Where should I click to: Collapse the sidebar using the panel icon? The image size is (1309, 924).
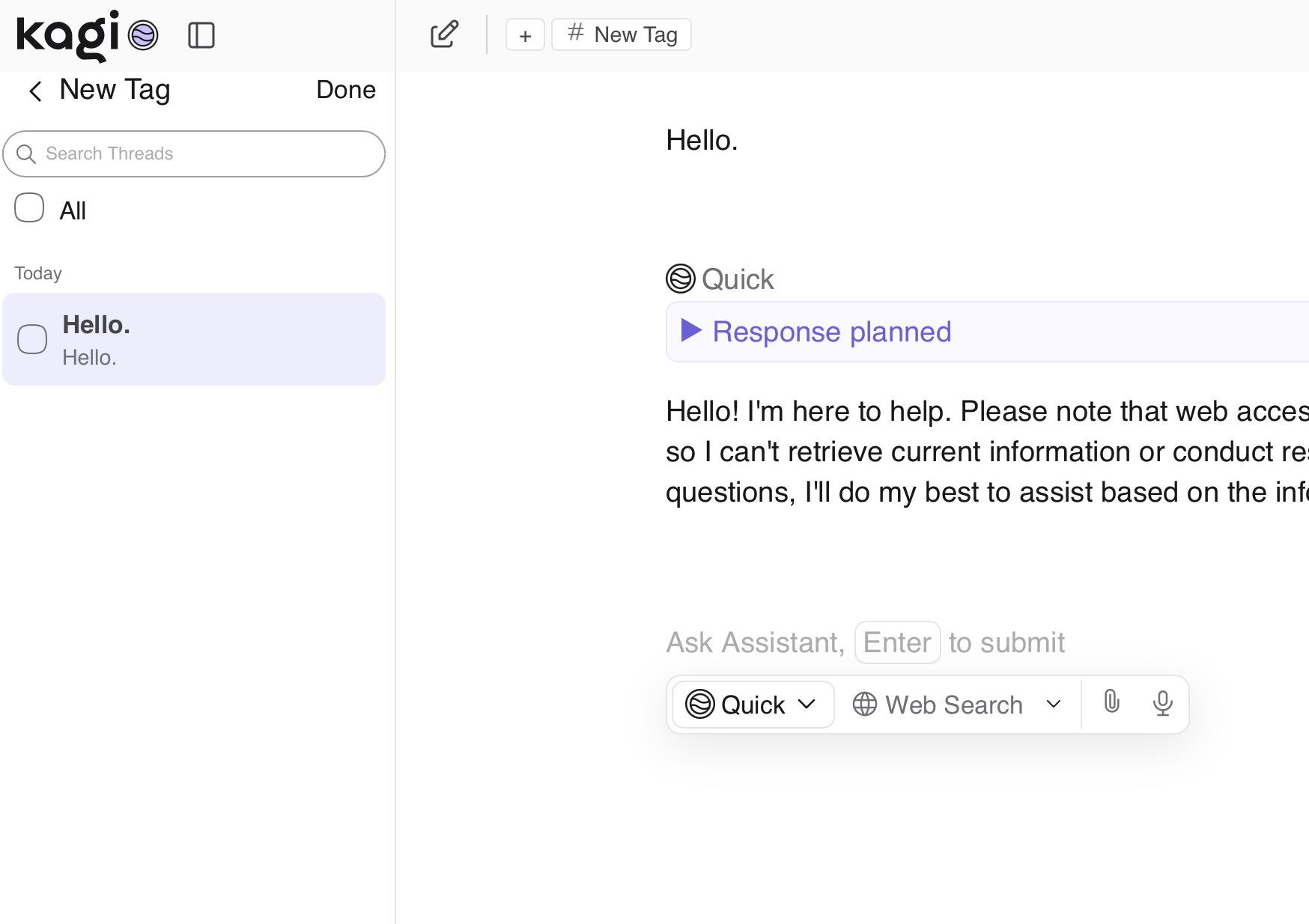click(202, 34)
